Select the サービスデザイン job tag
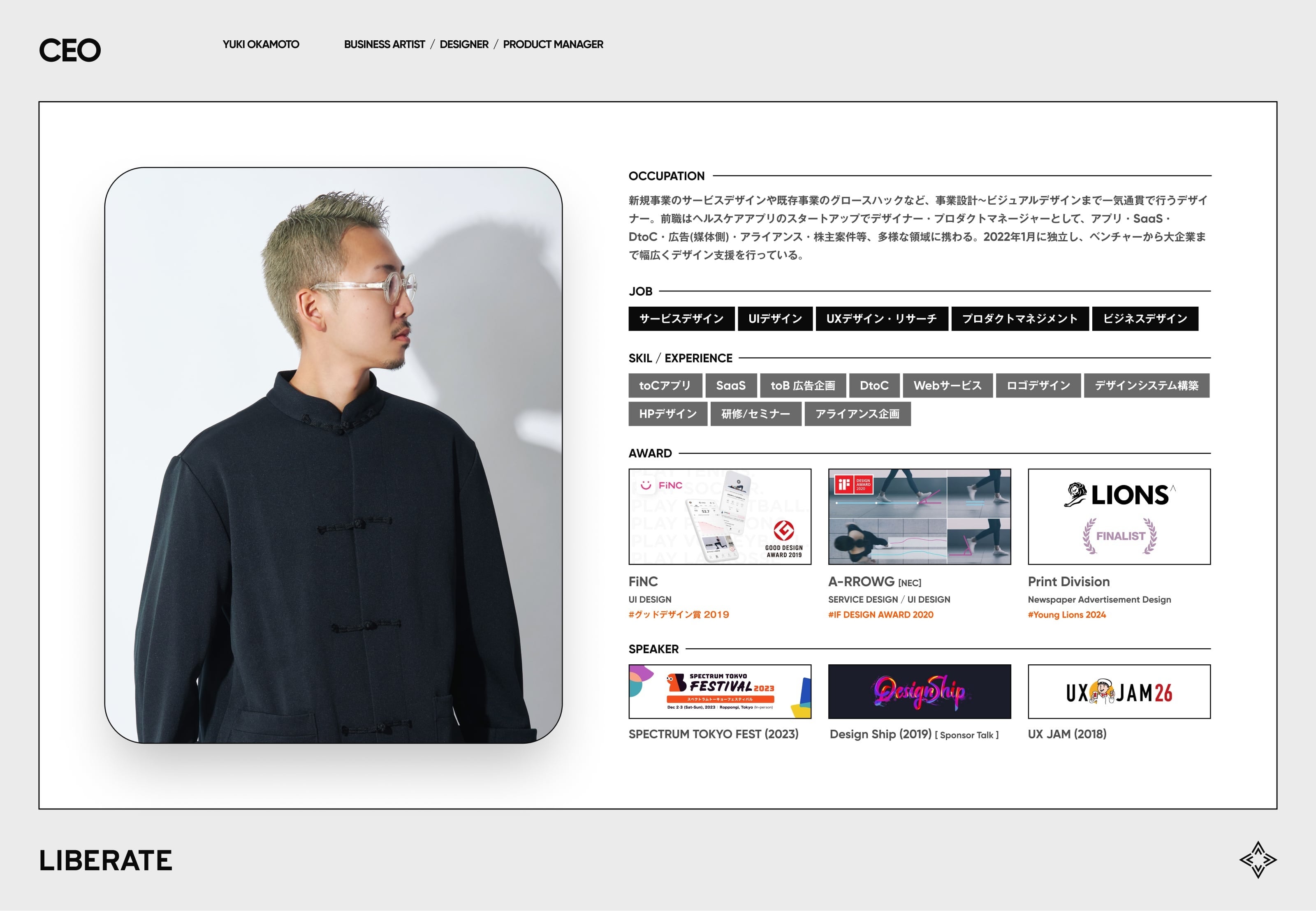1316x911 pixels. click(x=680, y=318)
